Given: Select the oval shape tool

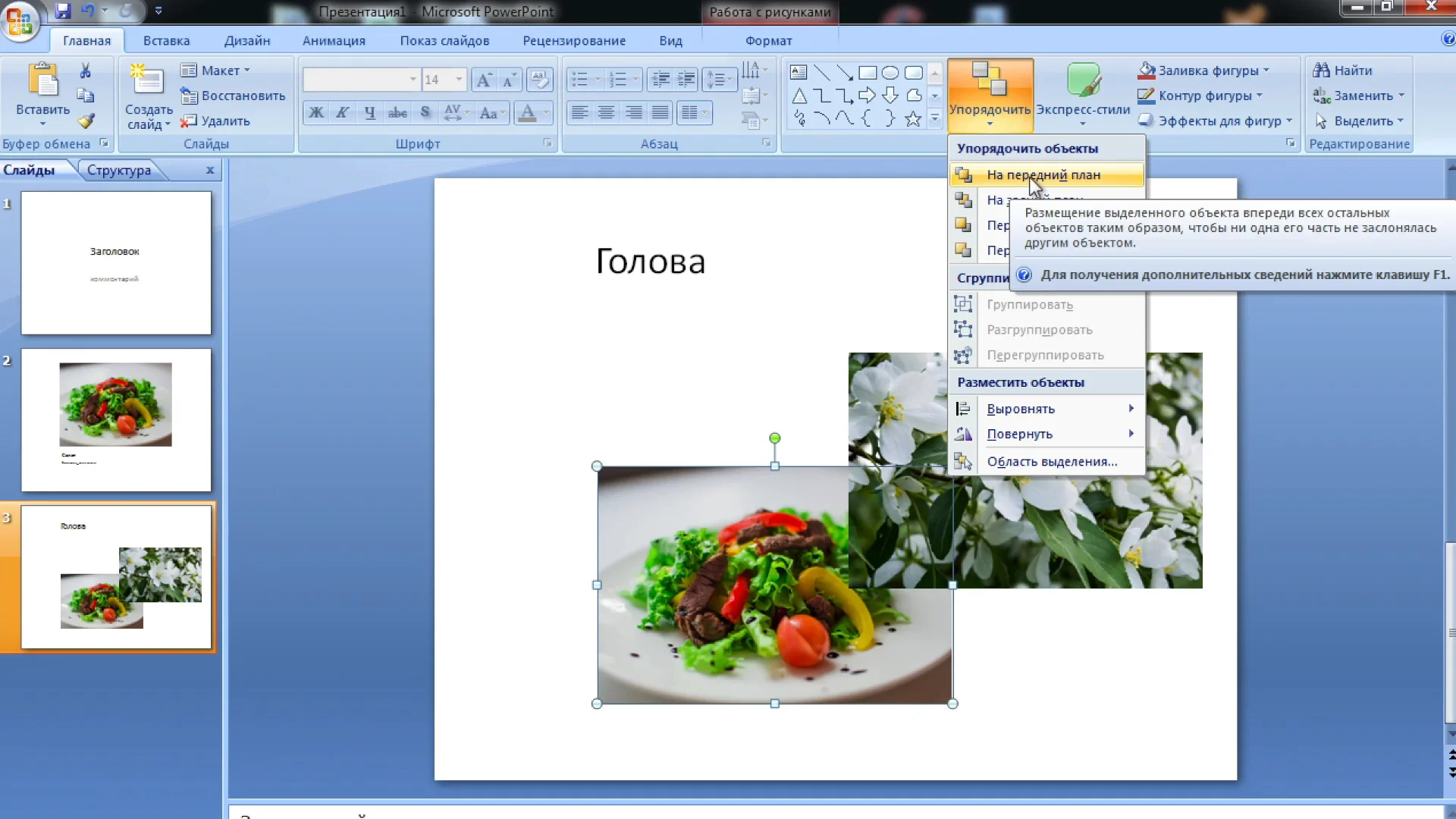Looking at the screenshot, I should point(890,73).
